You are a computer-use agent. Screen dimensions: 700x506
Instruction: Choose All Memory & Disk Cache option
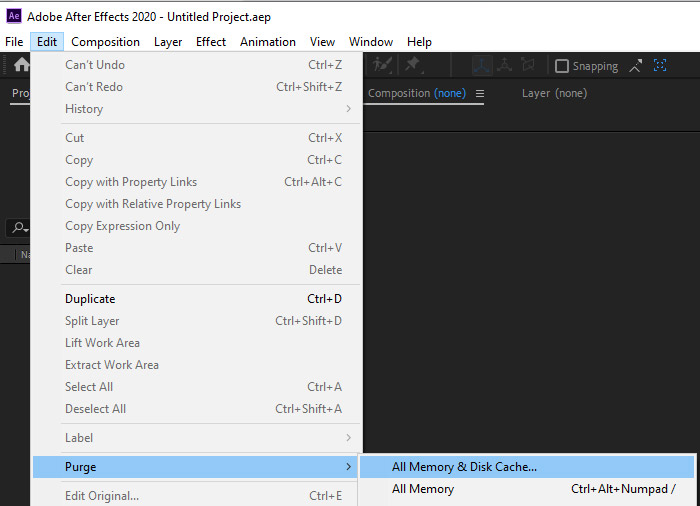(x=464, y=467)
